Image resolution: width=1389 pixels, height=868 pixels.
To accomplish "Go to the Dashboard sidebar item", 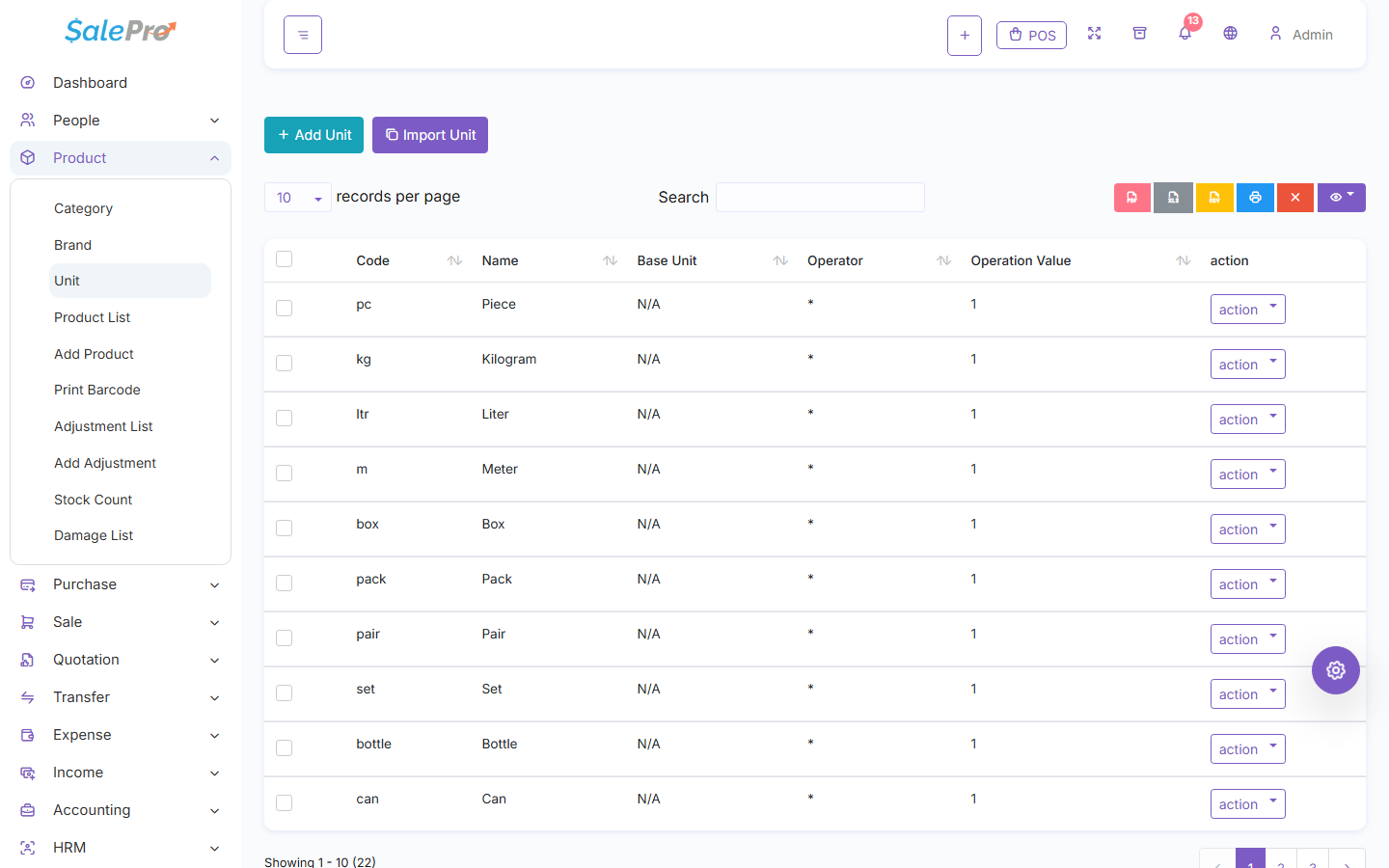I will (121, 83).
